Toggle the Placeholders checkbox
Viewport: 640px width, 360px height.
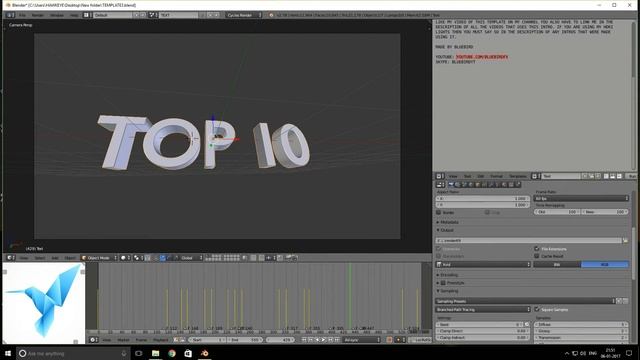tap(439, 256)
